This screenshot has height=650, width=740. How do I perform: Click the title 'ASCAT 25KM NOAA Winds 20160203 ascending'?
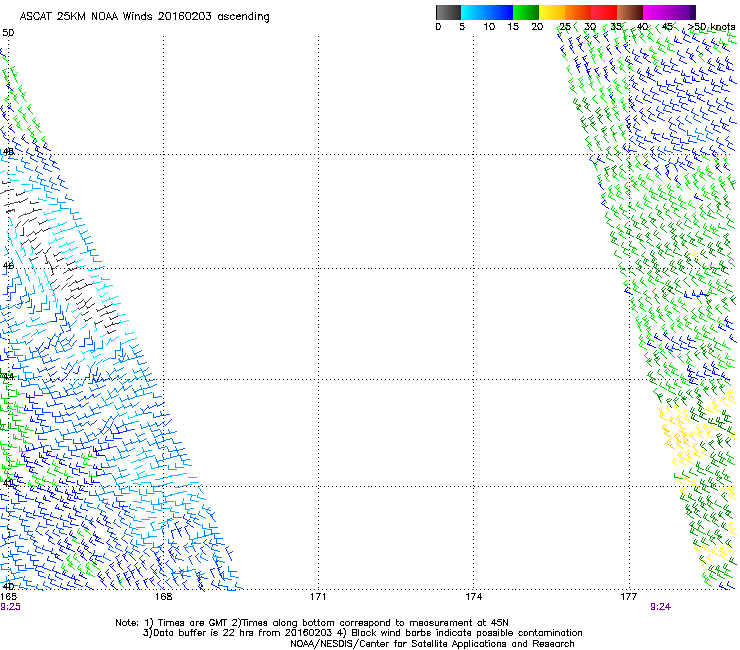click(x=144, y=17)
